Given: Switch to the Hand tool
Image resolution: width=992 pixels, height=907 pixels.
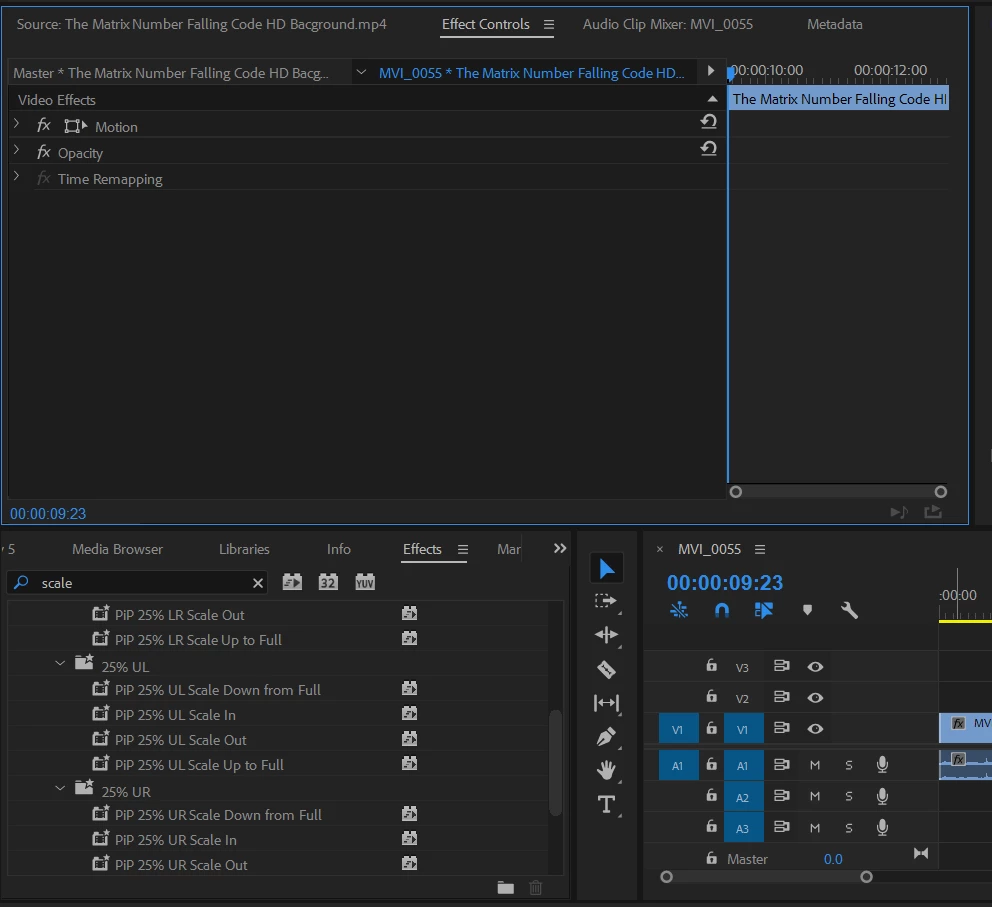Looking at the screenshot, I should tap(606, 770).
